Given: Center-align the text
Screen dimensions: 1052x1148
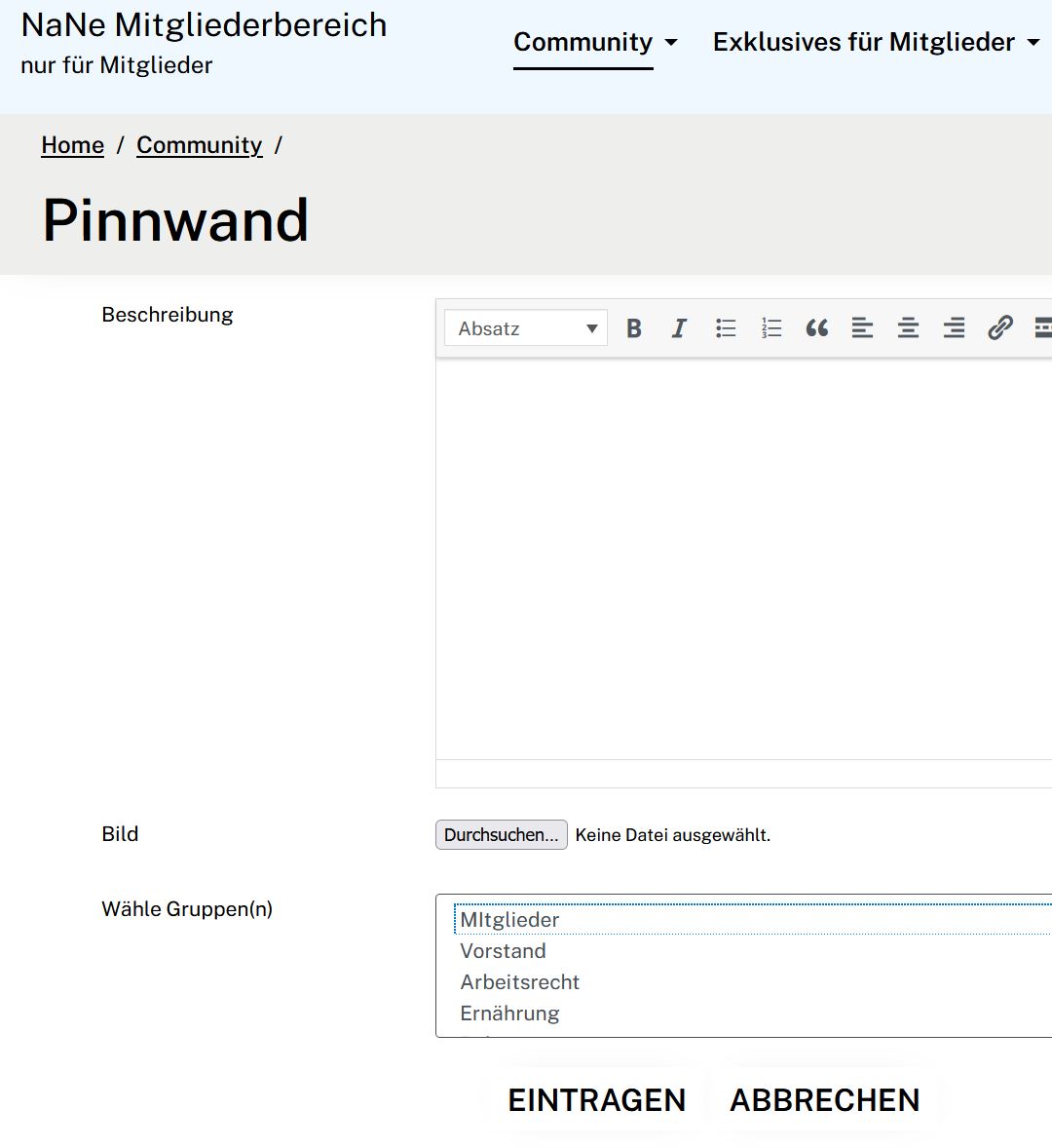Looking at the screenshot, I should [908, 327].
